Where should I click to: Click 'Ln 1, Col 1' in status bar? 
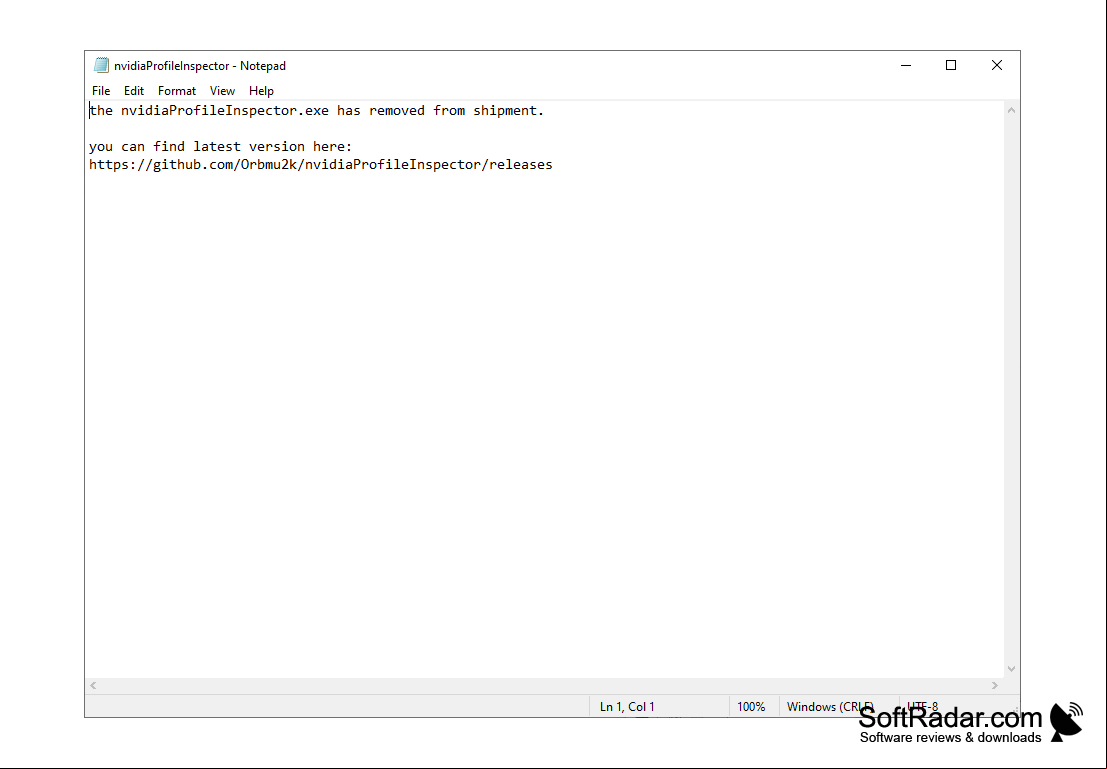(627, 706)
